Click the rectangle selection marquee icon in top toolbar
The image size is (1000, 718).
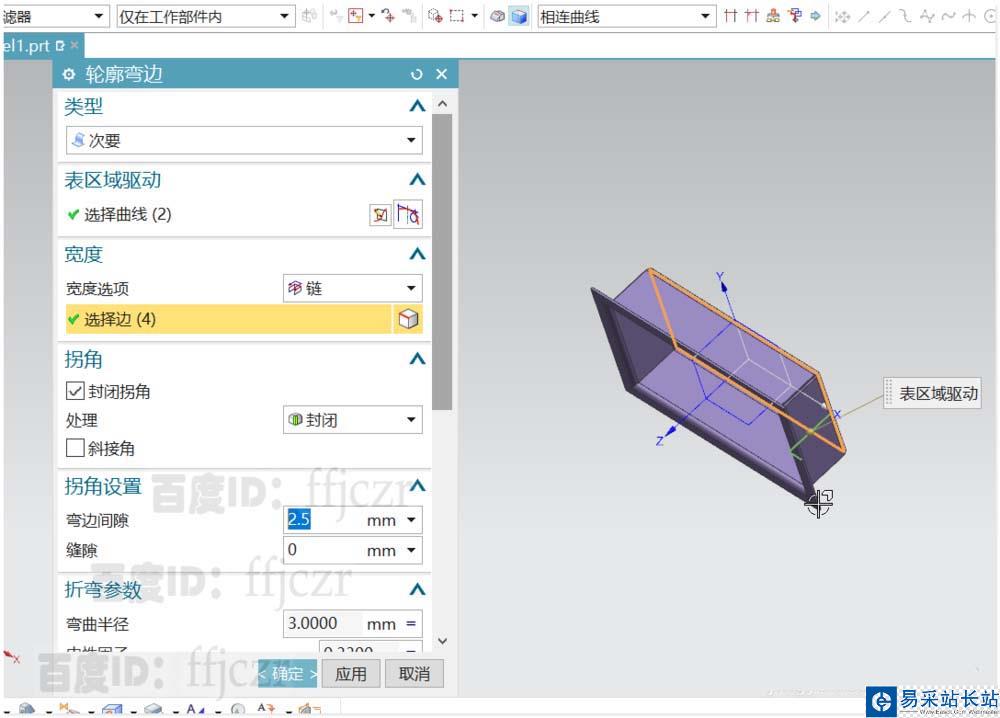[457, 16]
